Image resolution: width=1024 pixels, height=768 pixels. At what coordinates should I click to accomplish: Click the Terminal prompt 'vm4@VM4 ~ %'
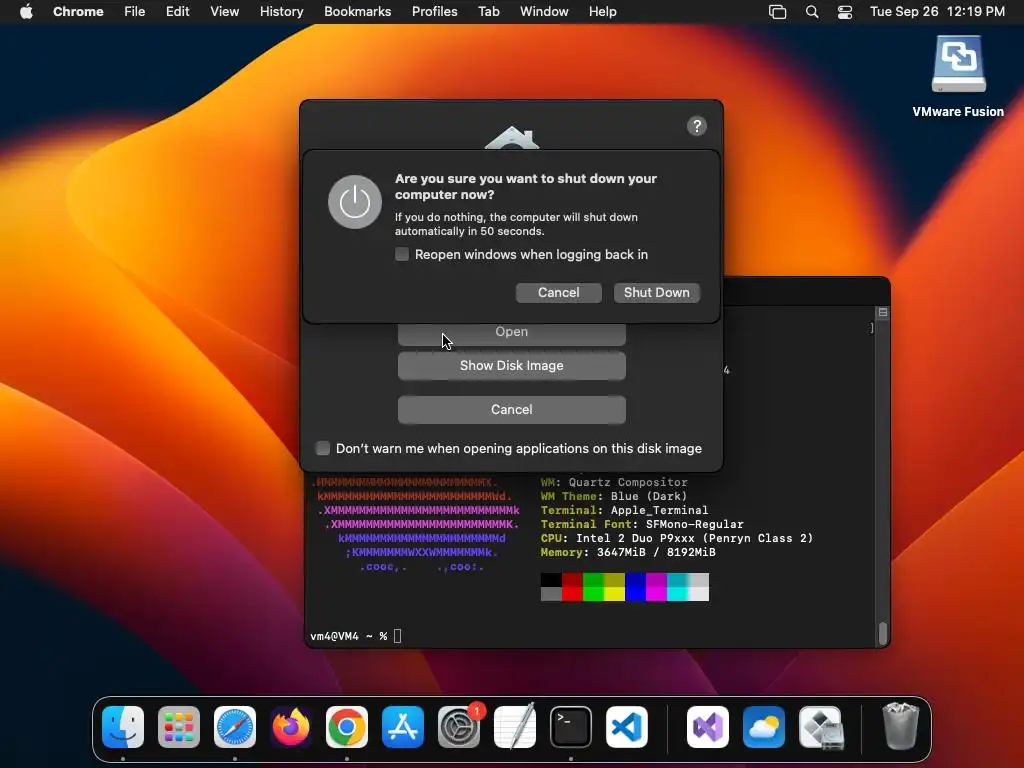(349, 636)
